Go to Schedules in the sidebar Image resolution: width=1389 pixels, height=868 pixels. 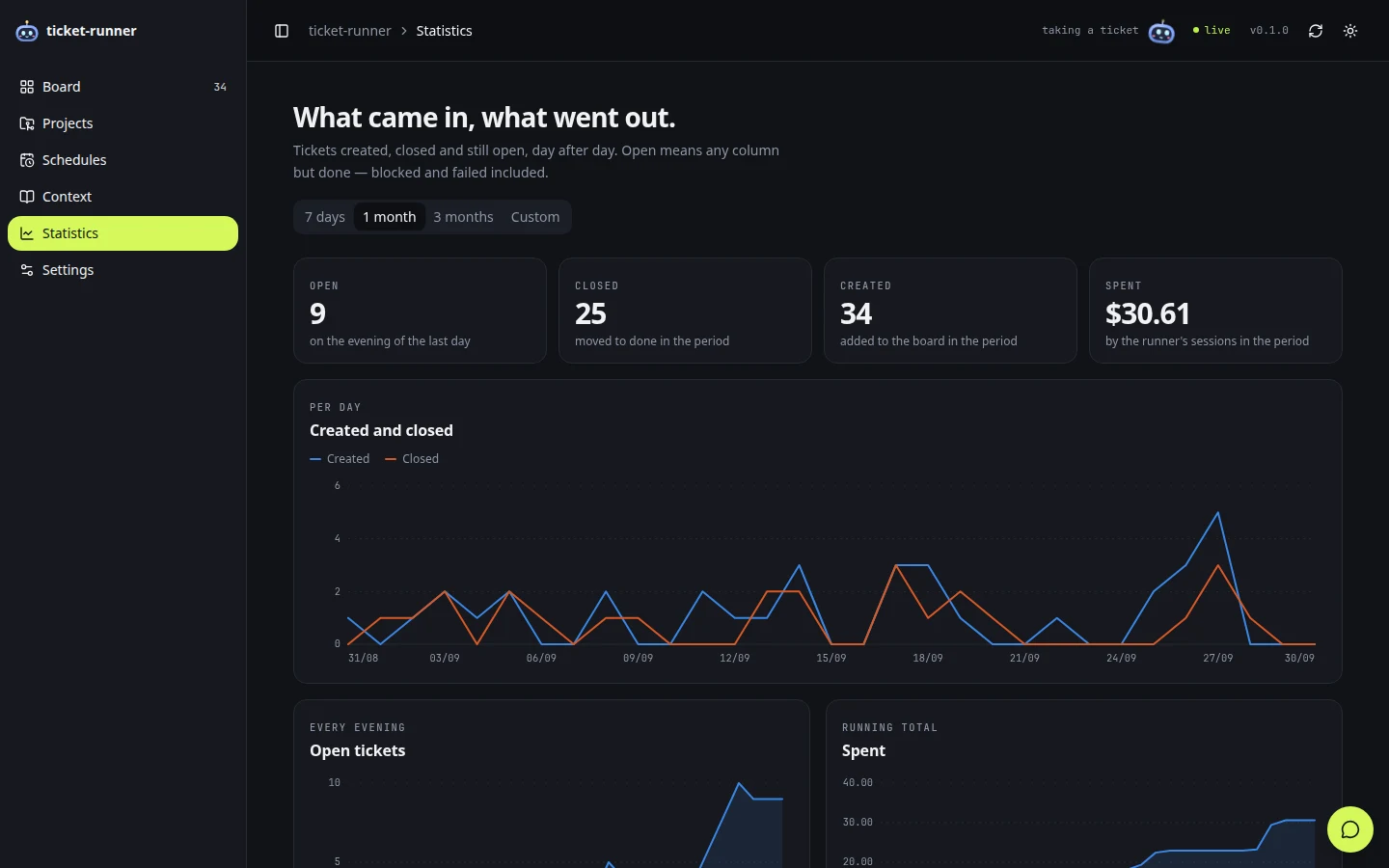(x=123, y=160)
